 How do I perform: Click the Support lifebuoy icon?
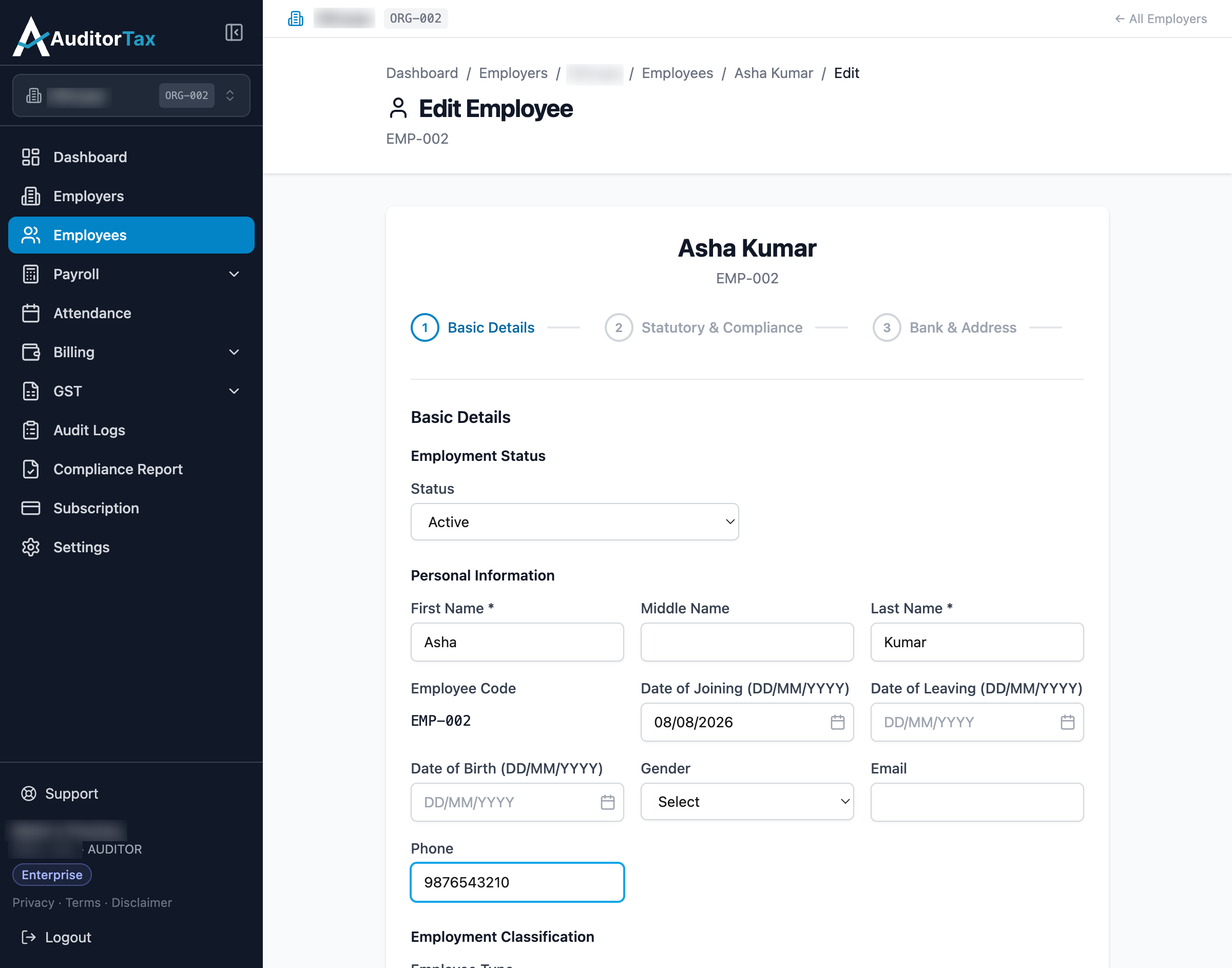coord(29,793)
